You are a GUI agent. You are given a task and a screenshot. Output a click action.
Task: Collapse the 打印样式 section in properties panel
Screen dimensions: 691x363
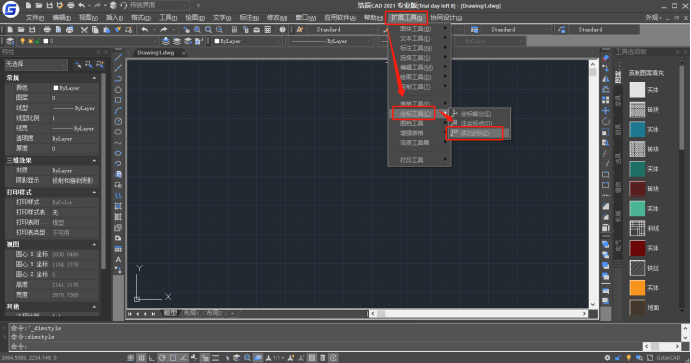click(x=94, y=193)
